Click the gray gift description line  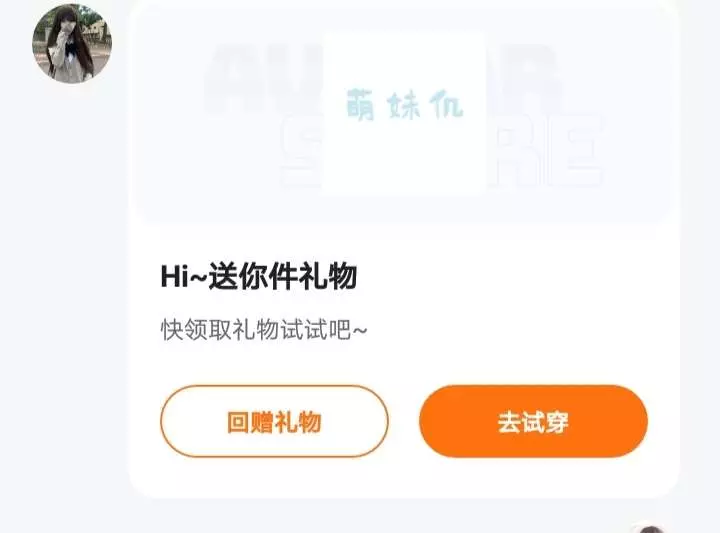264,330
